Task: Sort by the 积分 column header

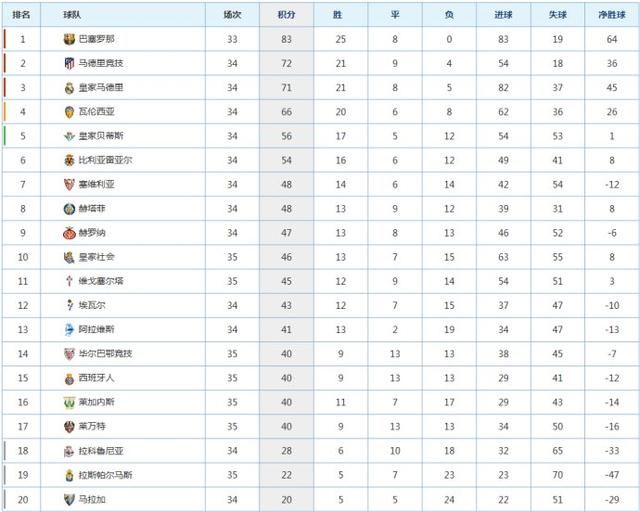Action: pyautogui.click(x=286, y=16)
